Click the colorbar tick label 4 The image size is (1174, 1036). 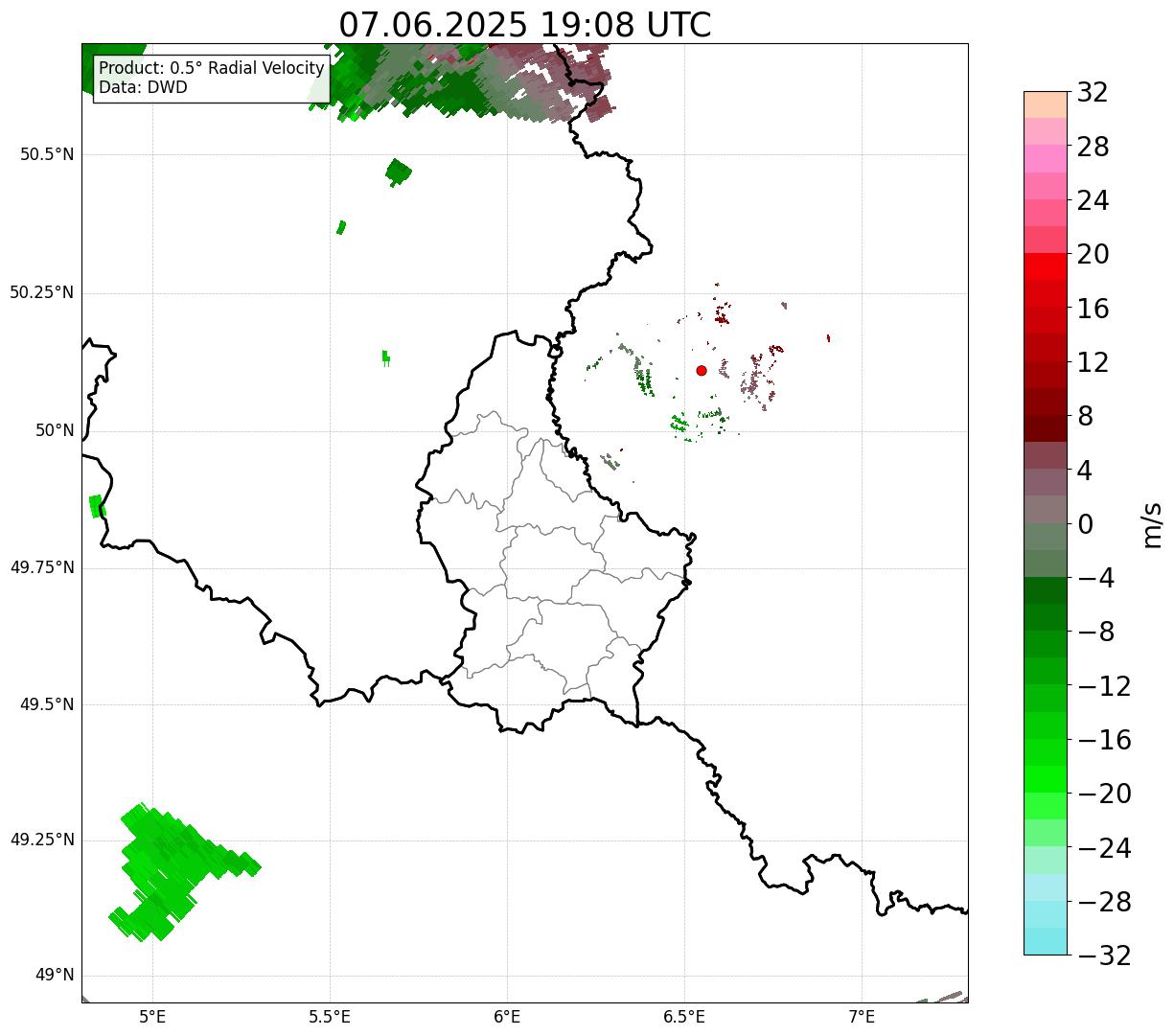click(1085, 470)
